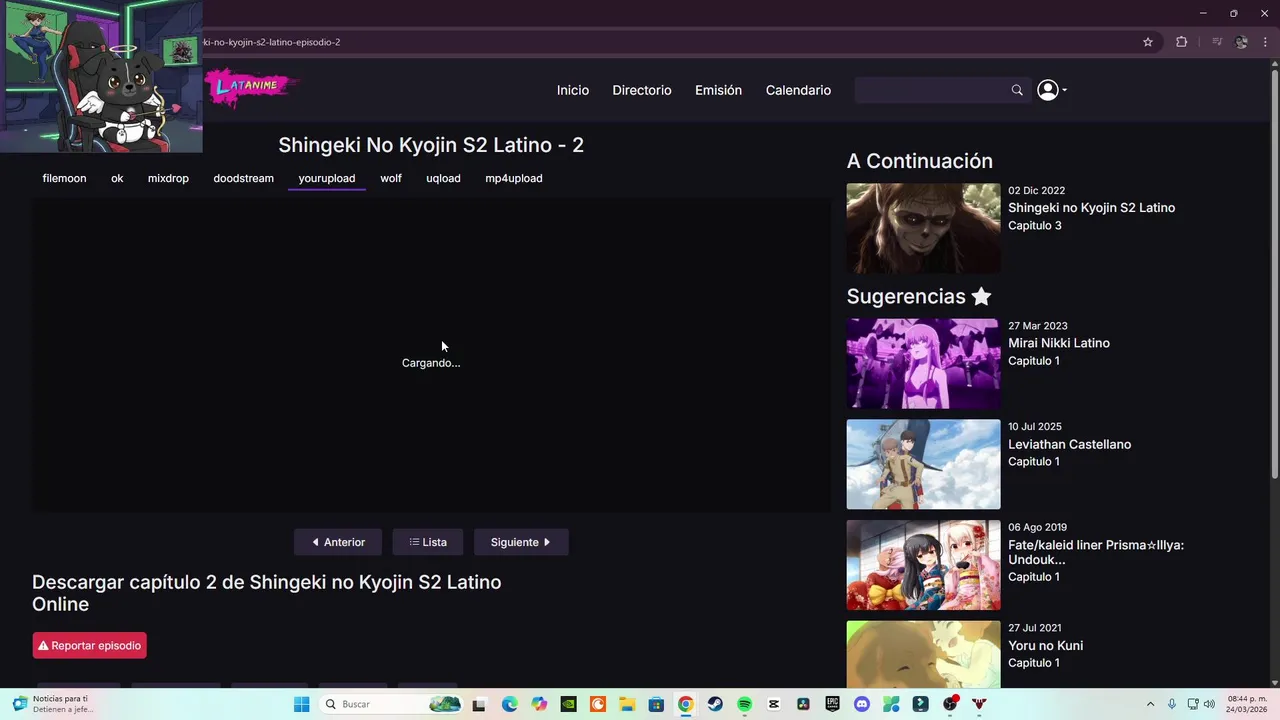This screenshot has width=1280, height=720.
Task: Open File Explorer from the taskbar
Action: 627,704
